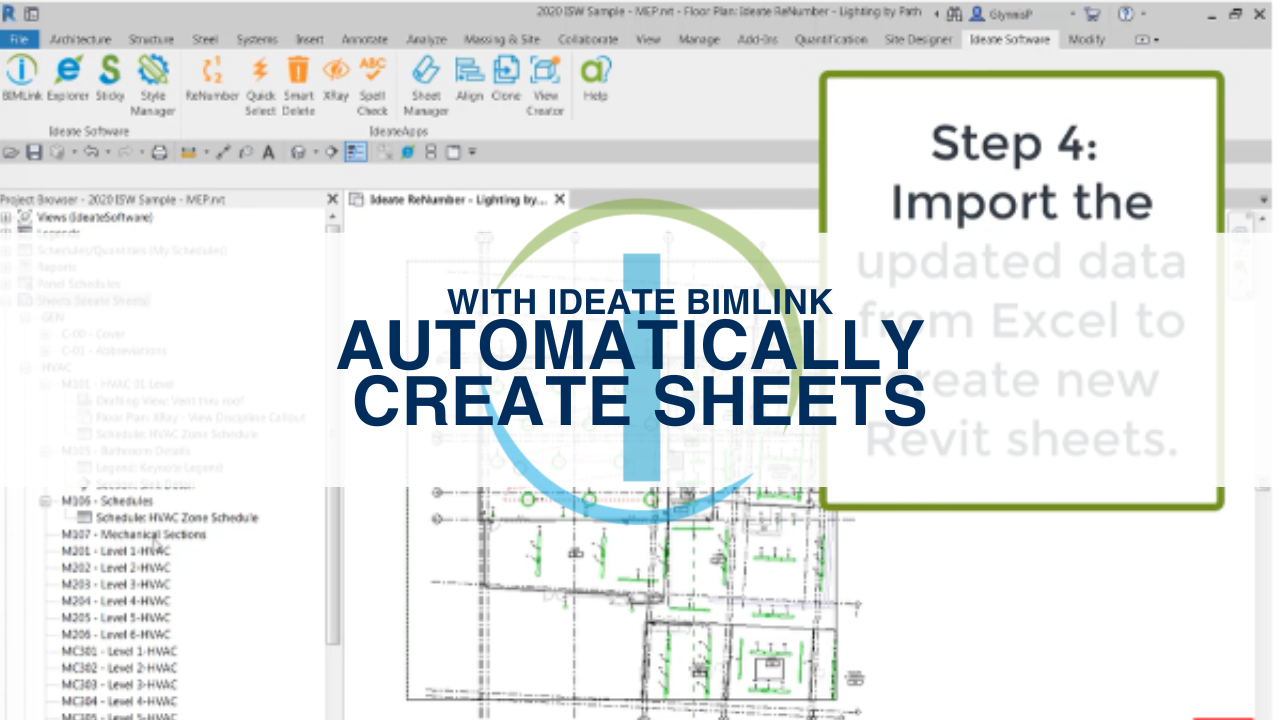Toggle Thin Lines in quick access toolbar
The width and height of the screenshot is (1280, 720).
pyautogui.click(x=356, y=152)
